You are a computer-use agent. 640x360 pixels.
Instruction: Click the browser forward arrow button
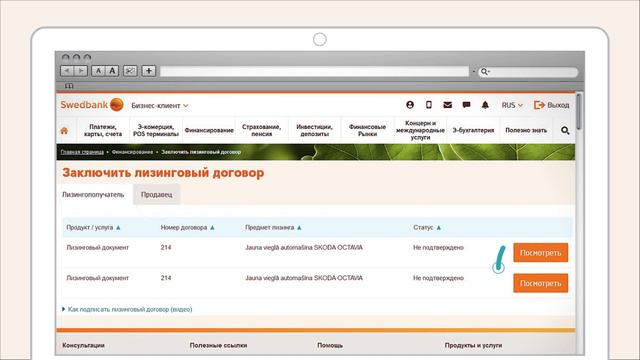[x=81, y=71]
